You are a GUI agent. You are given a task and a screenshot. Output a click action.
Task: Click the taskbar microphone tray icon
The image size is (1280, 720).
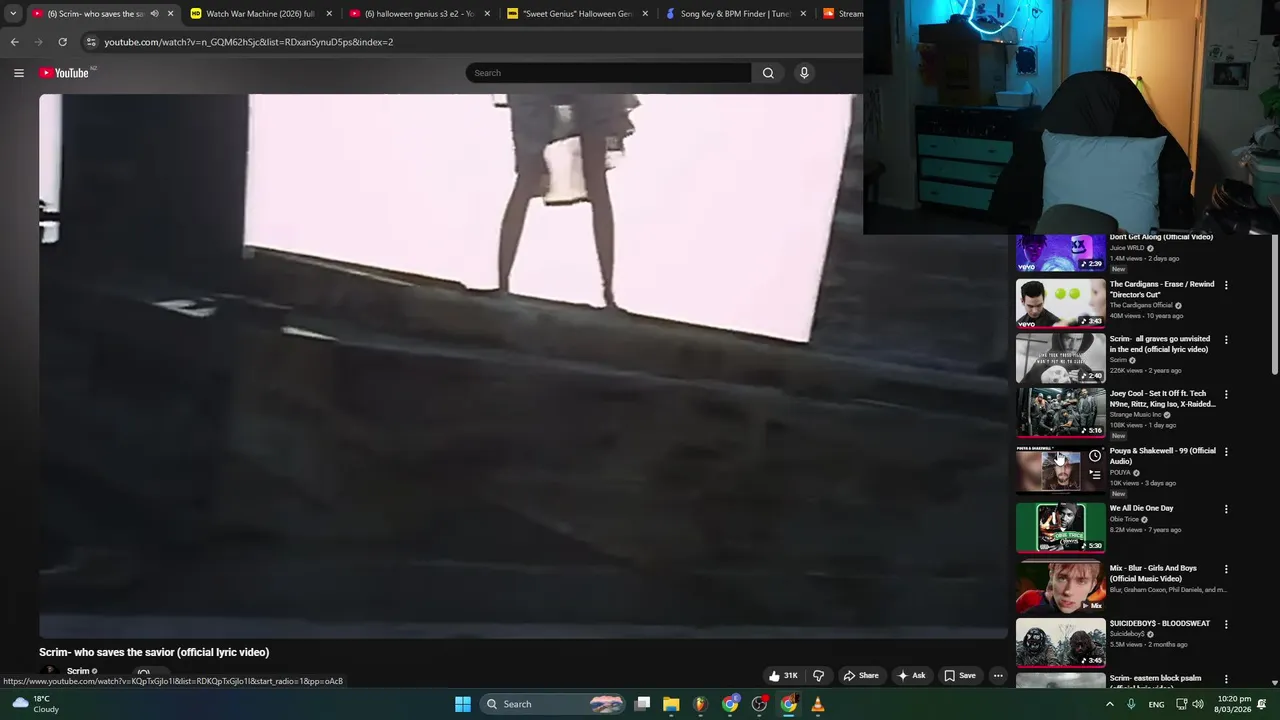1131,704
